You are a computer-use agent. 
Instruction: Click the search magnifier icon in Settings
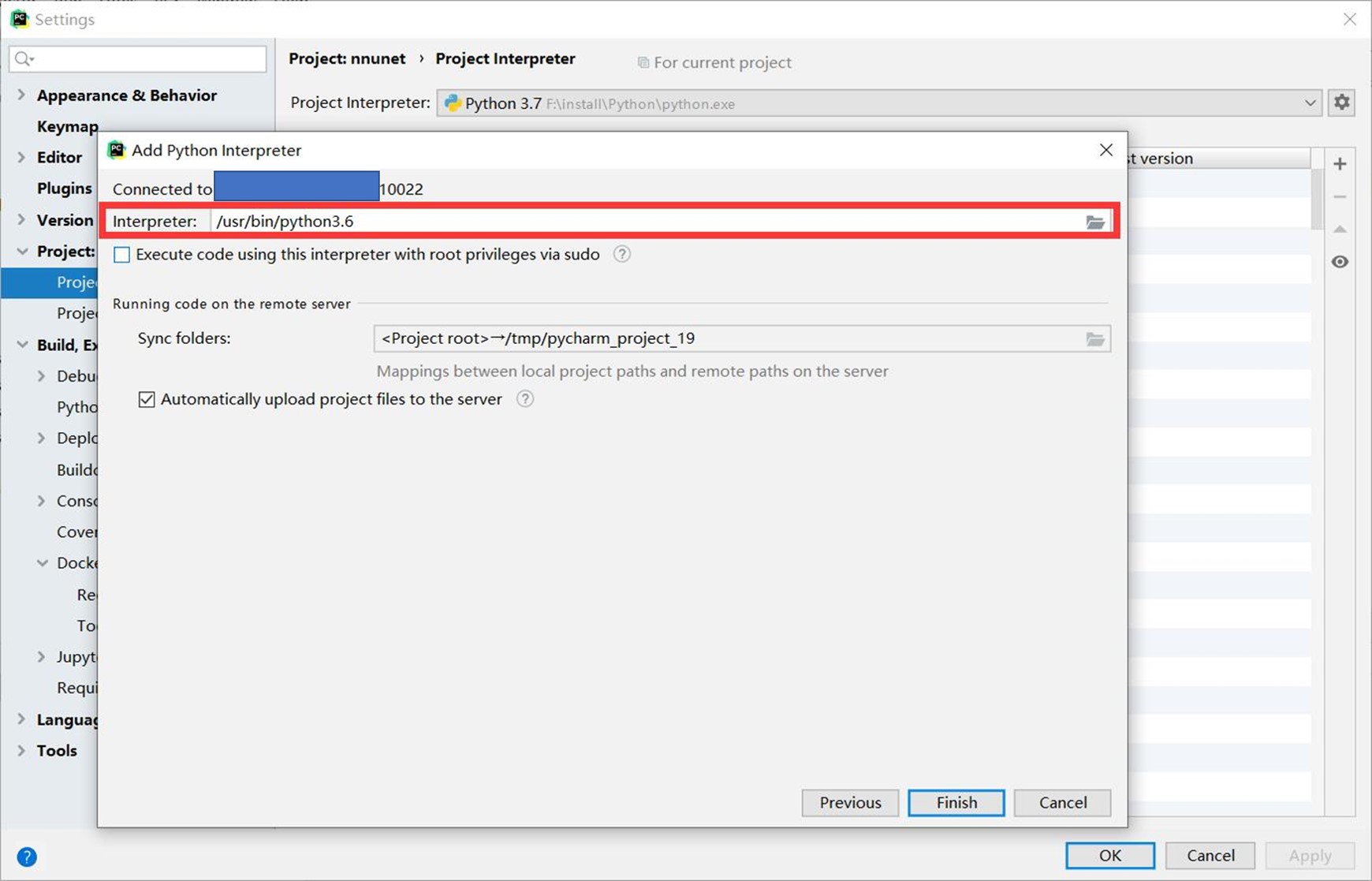pyautogui.click(x=24, y=59)
